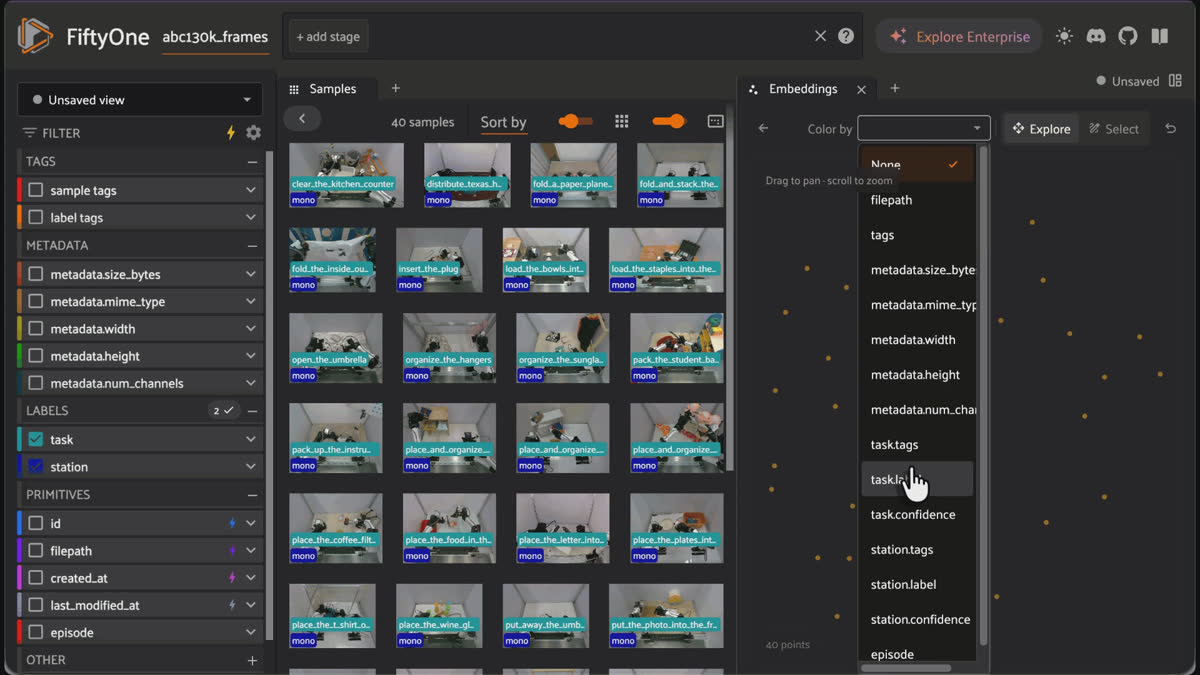
Task: Add a panel beside the Samples tab
Action: (395, 88)
